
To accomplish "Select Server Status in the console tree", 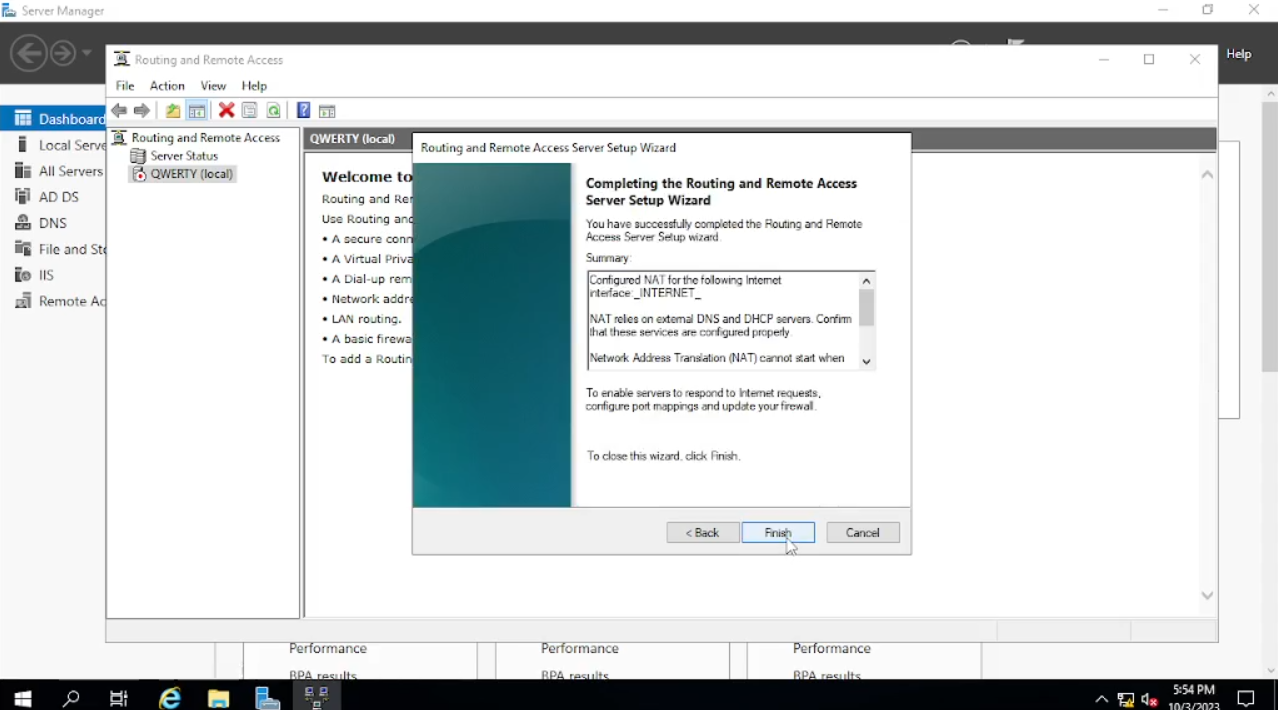I will (183, 156).
